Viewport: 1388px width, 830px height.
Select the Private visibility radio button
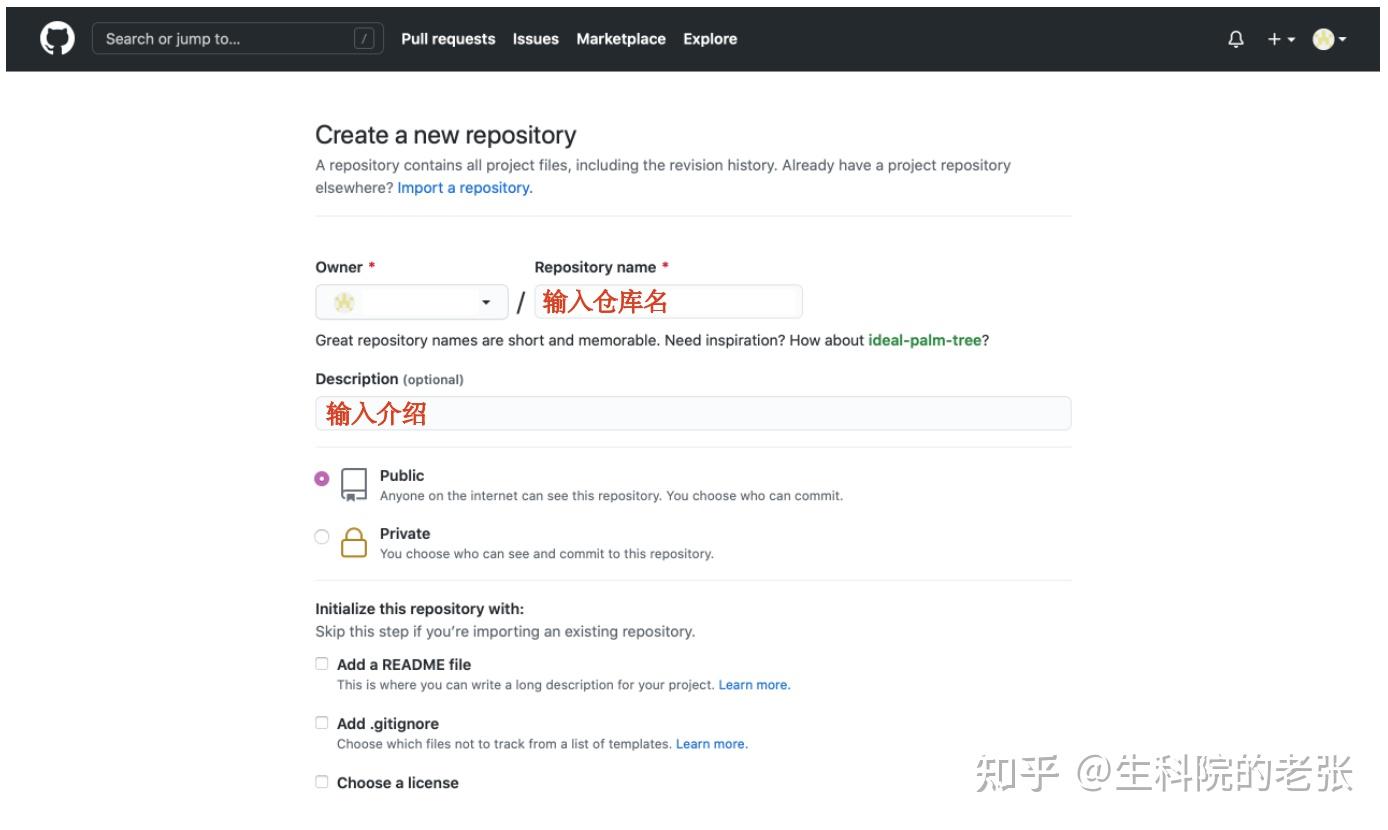coord(322,536)
